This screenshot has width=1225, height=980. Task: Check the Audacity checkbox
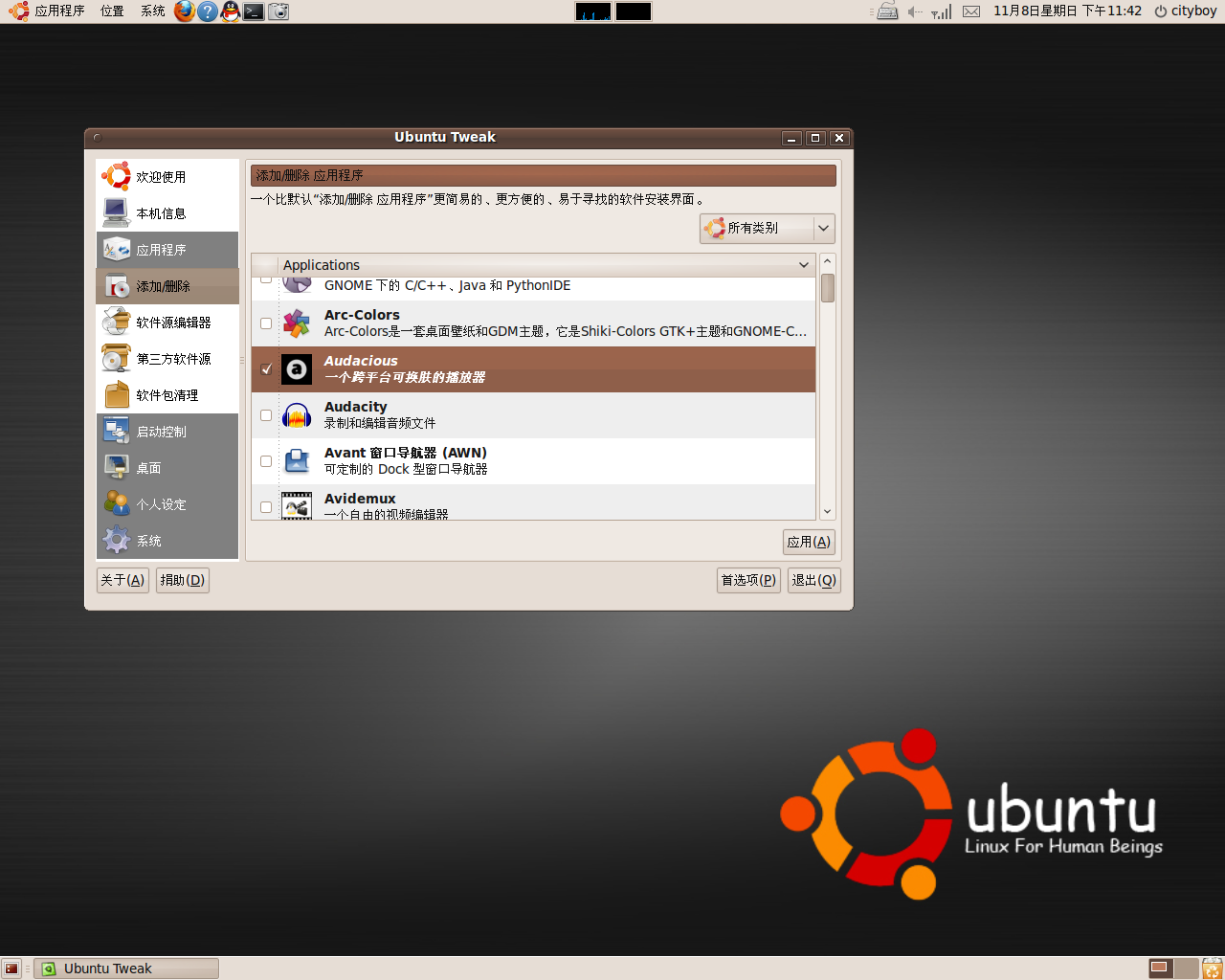[x=266, y=415]
